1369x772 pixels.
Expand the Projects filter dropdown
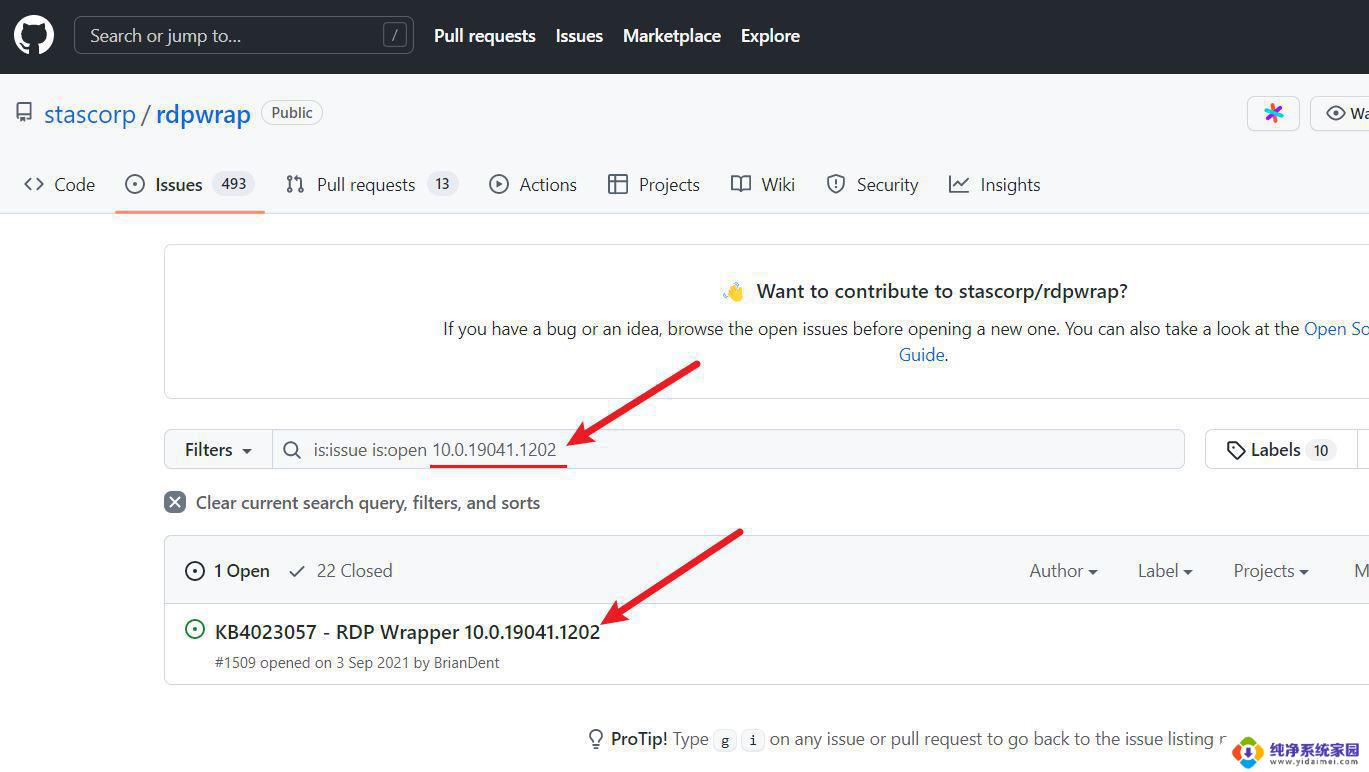click(x=1271, y=571)
